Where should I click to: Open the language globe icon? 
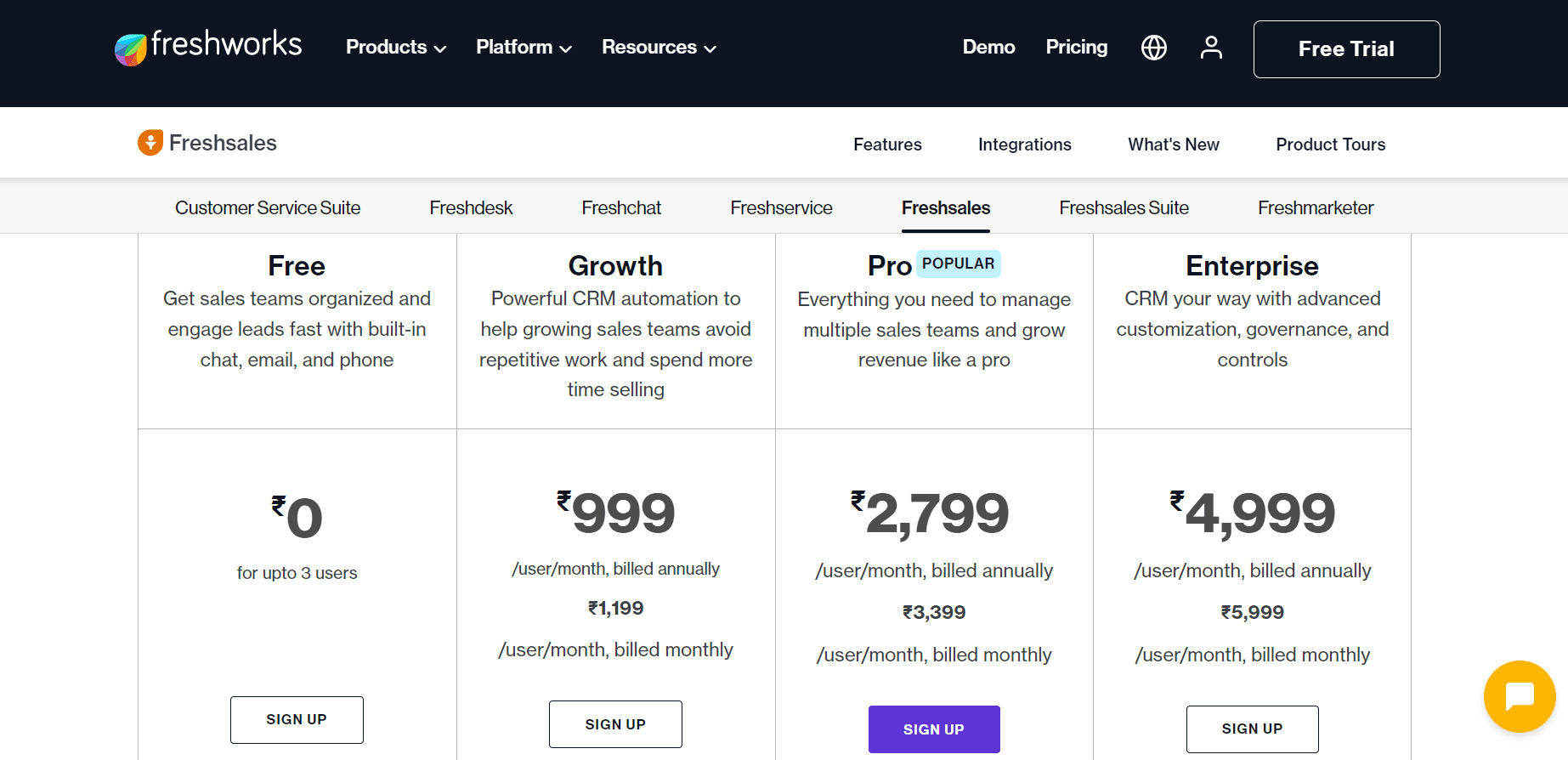[x=1153, y=48]
